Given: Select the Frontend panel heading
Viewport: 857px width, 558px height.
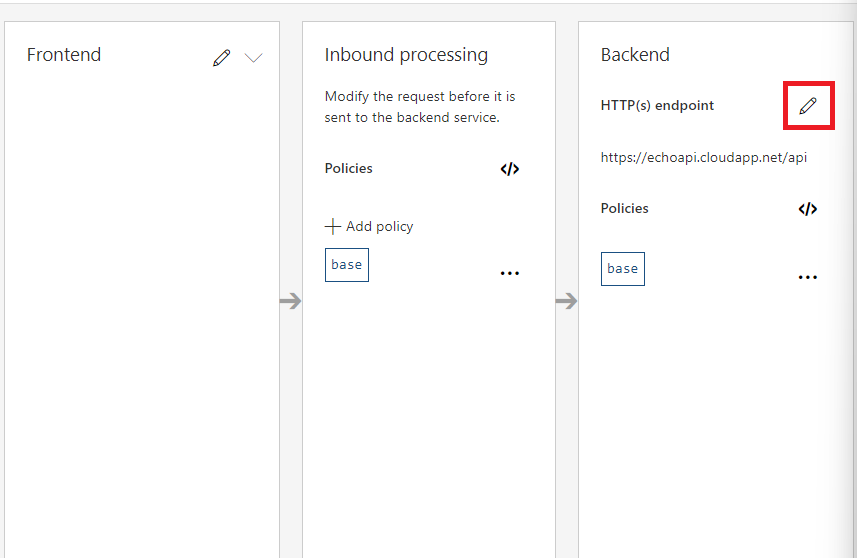Looking at the screenshot, I should (x=64, y=55).
